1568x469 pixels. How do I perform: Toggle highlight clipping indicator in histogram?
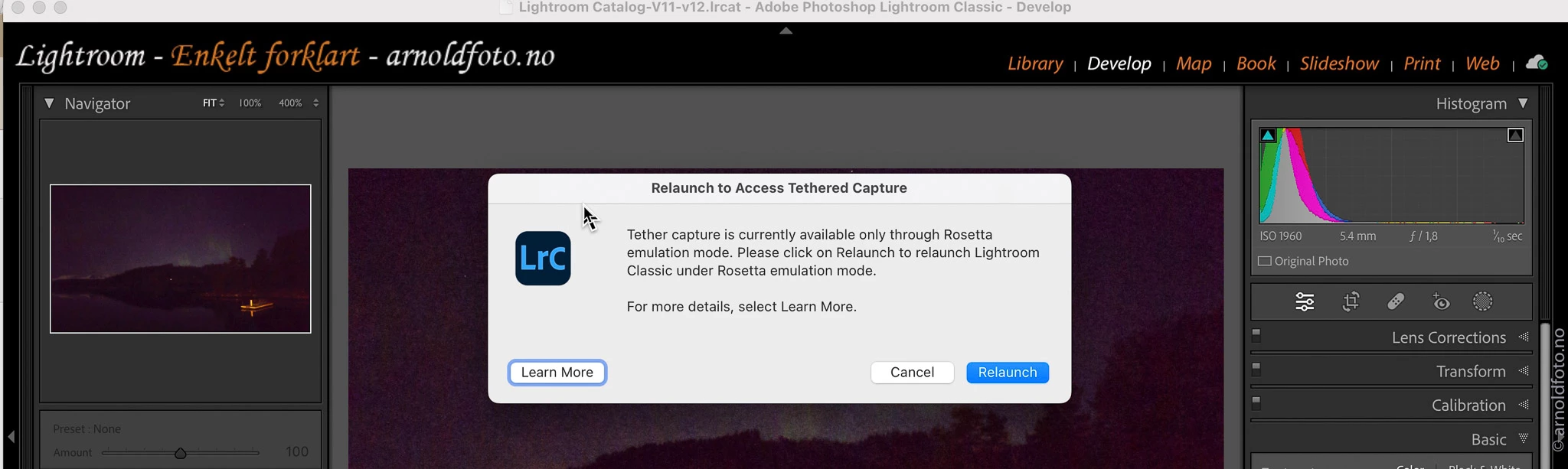[1515, 135]
